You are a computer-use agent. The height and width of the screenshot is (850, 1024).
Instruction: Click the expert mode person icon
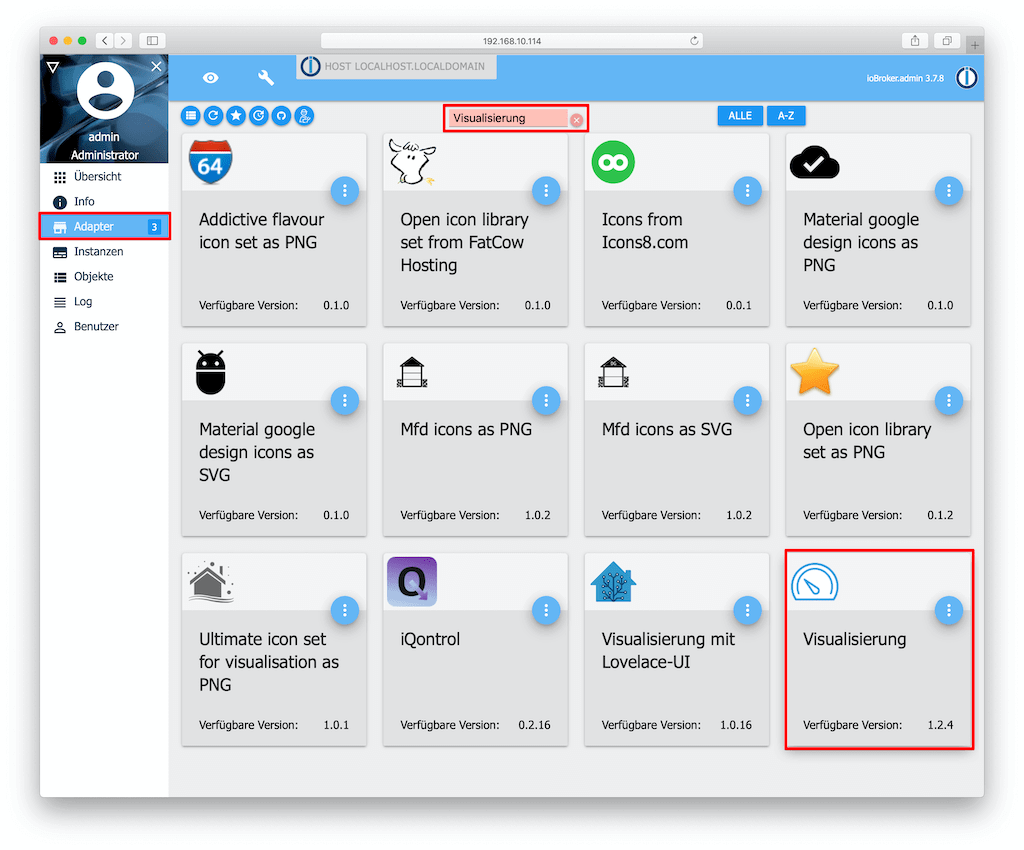(304, 116)
